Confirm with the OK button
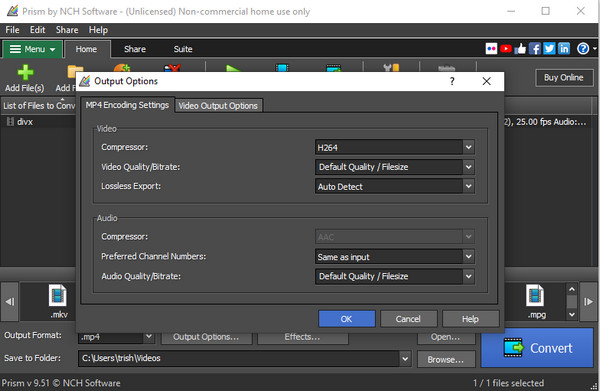 [347, 319]
